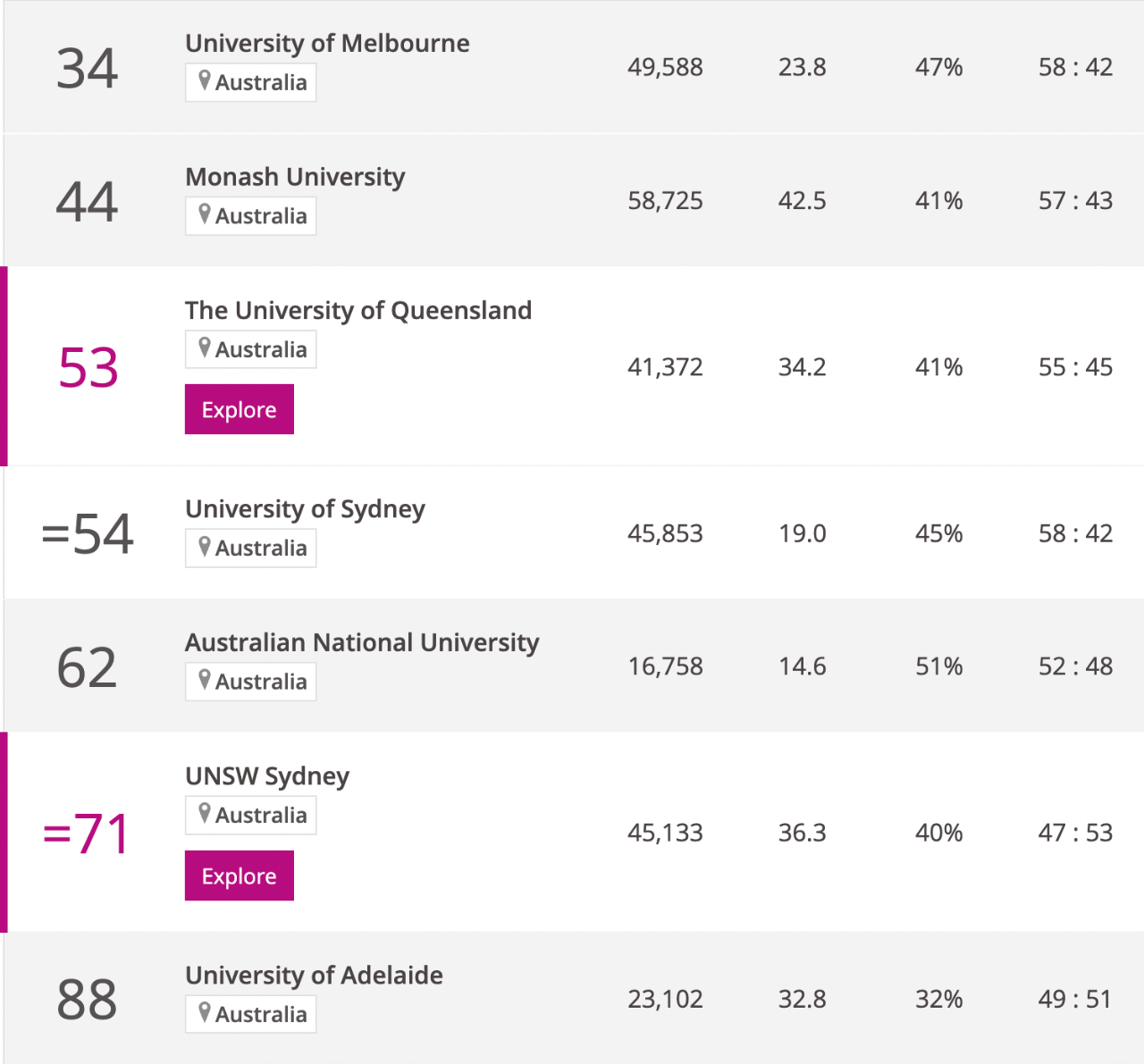Click Explore button for University of Queensland
Viewport: 1144px width, 1064px height.
point(240,409)
